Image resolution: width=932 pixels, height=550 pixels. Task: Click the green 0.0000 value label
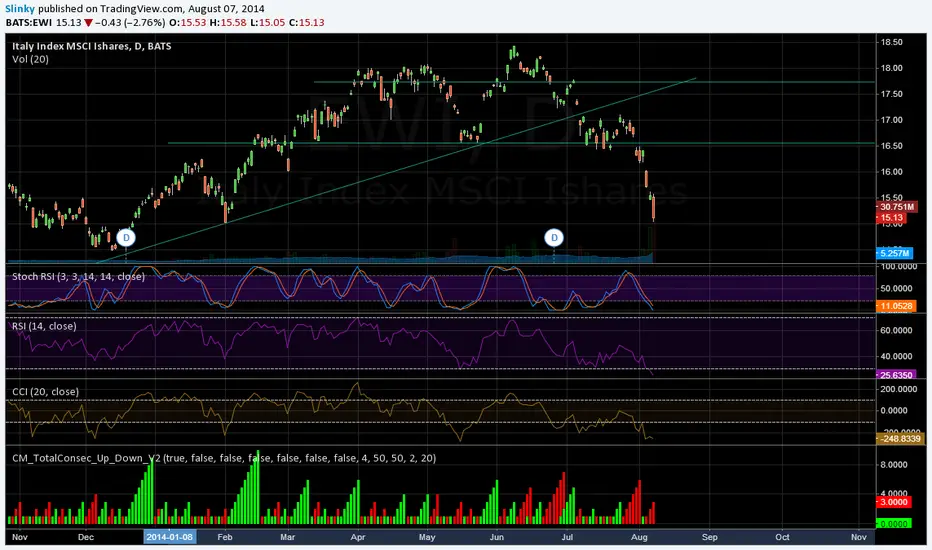click(x=893, y=524)
